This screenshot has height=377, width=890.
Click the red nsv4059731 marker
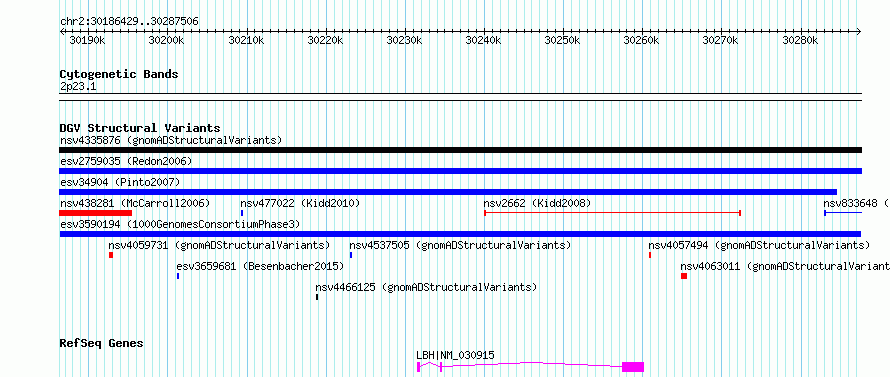111,255
